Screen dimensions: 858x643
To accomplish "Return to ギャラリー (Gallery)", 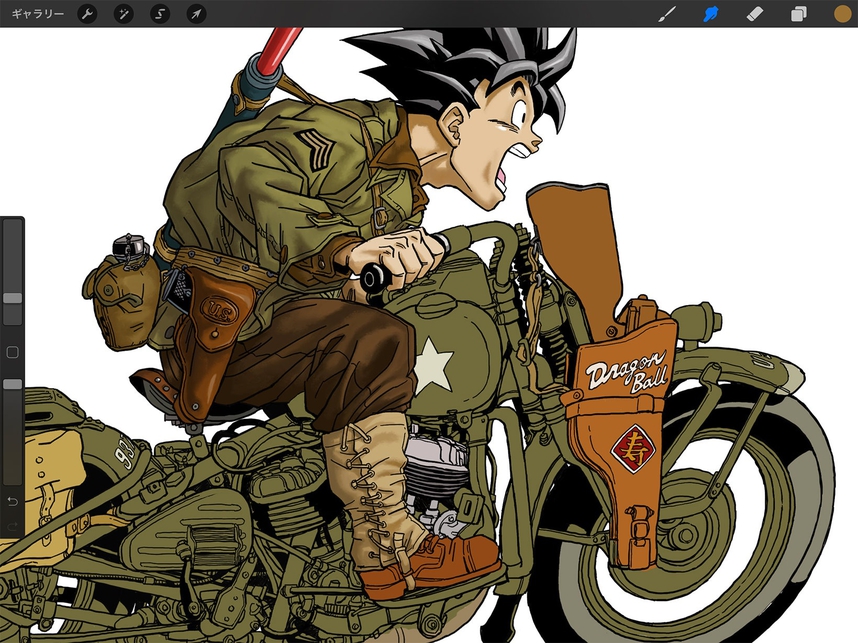I will click(38, 14).
